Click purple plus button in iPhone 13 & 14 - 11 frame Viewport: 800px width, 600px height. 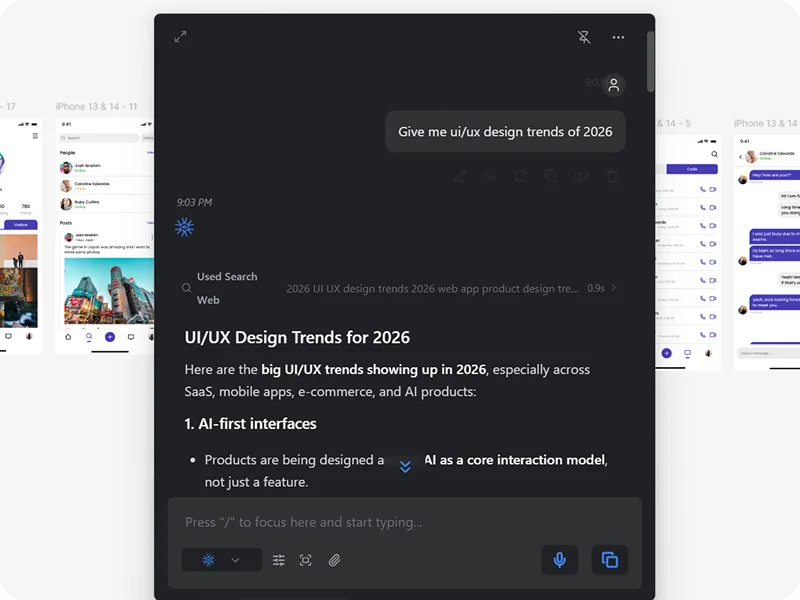click(x=110, y=337)
